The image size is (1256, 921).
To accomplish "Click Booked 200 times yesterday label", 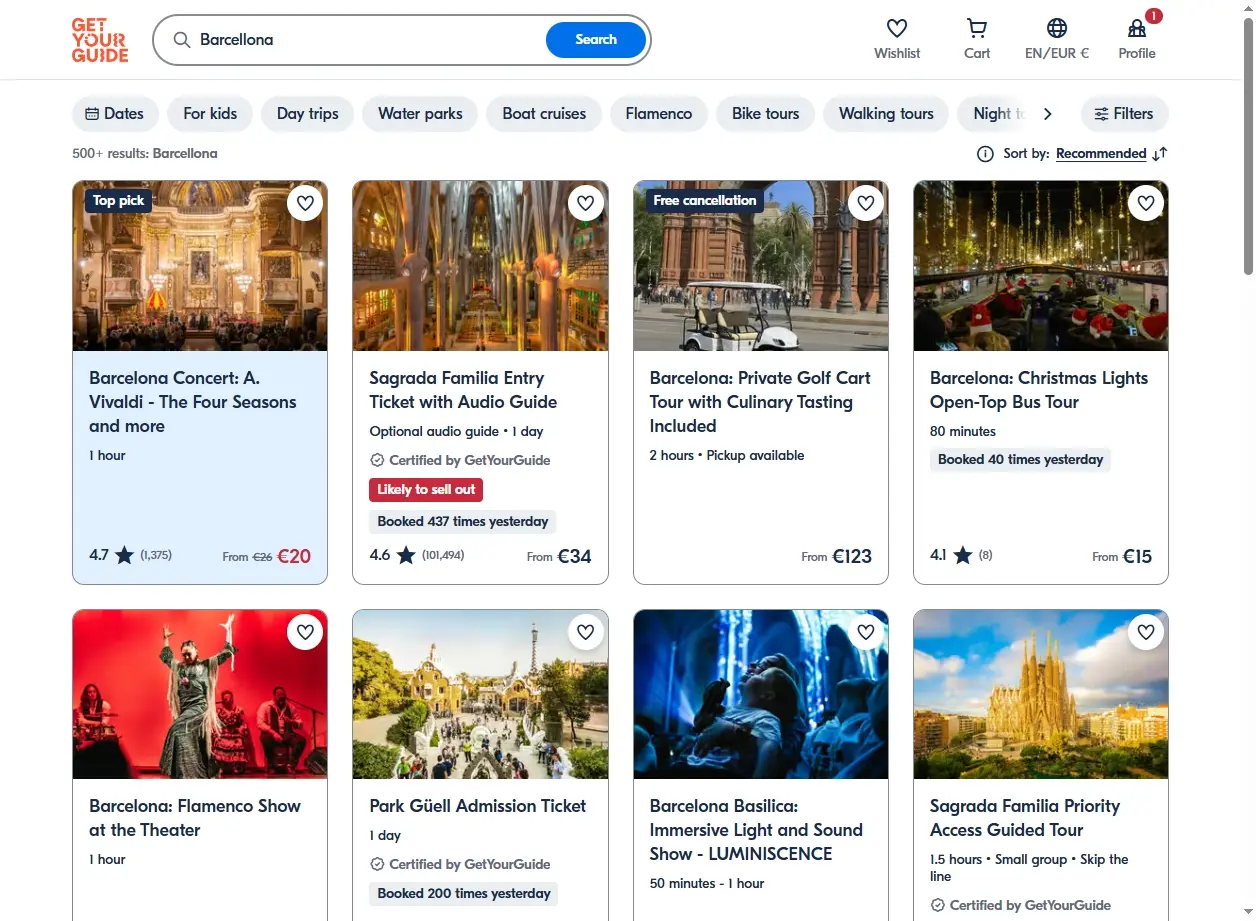I will point(464,893).
